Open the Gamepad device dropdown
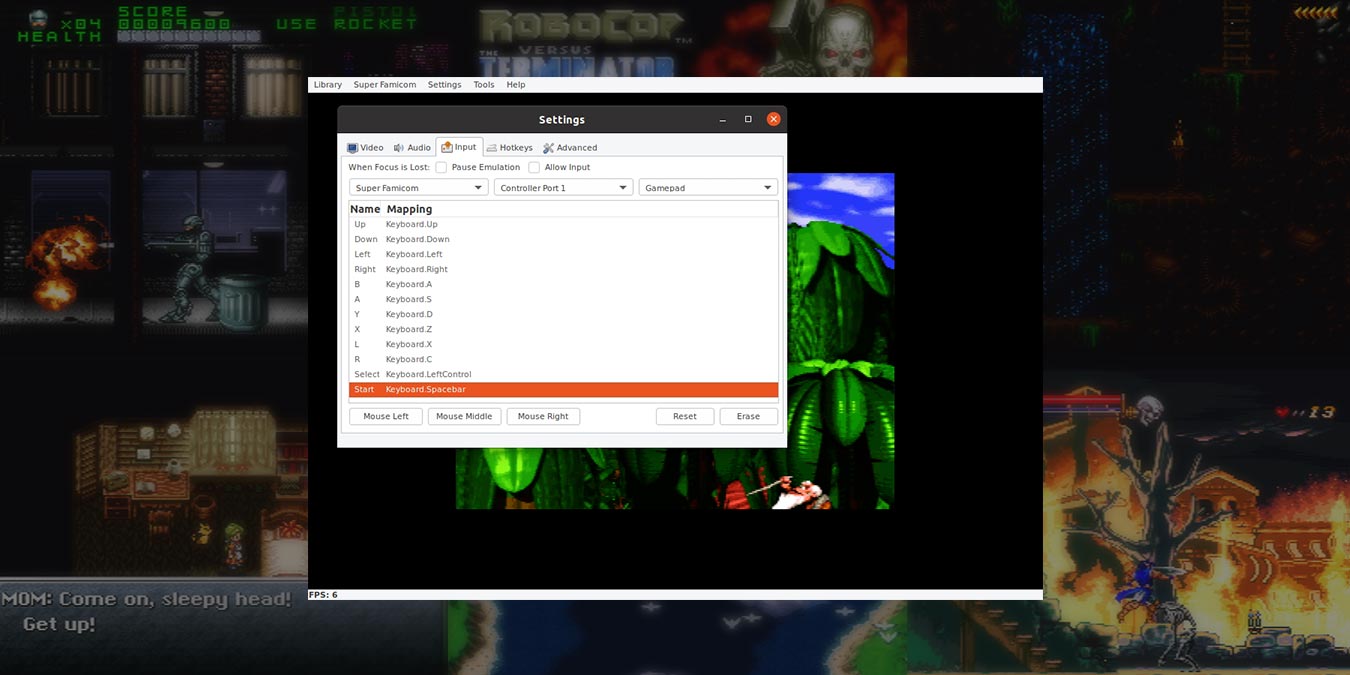 coord(707,187)
